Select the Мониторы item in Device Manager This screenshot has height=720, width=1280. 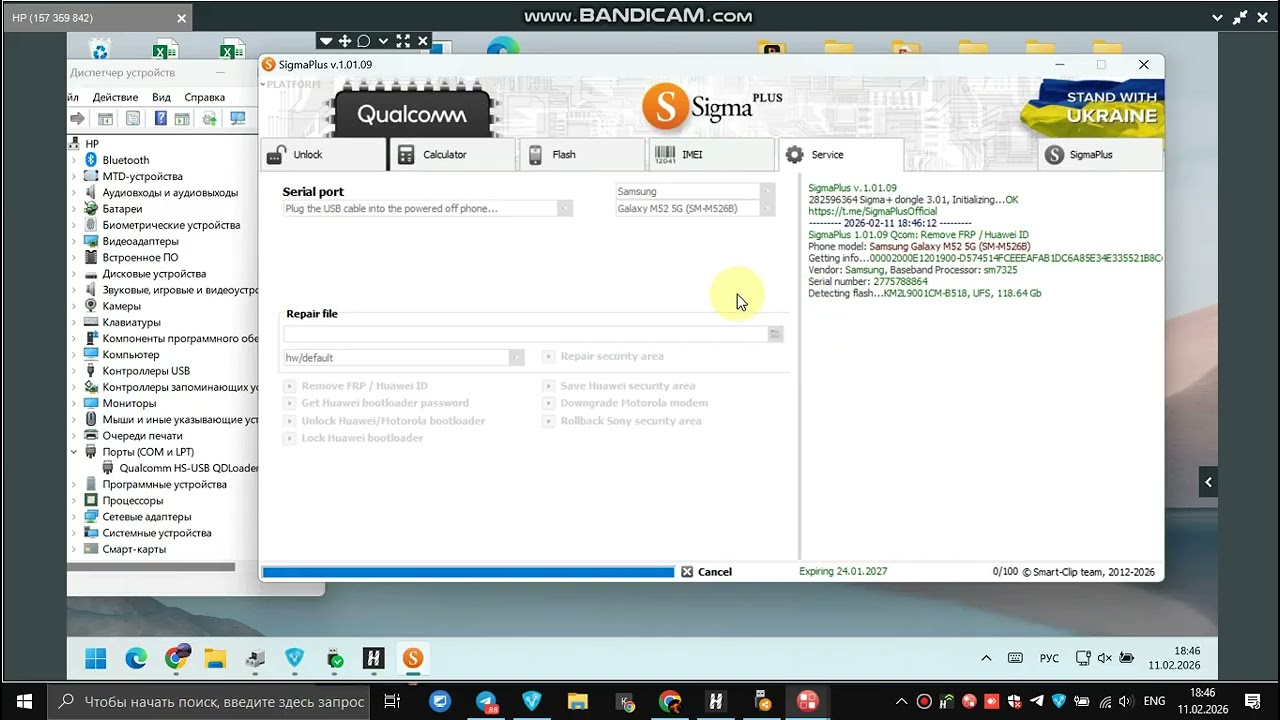point(129,403)
